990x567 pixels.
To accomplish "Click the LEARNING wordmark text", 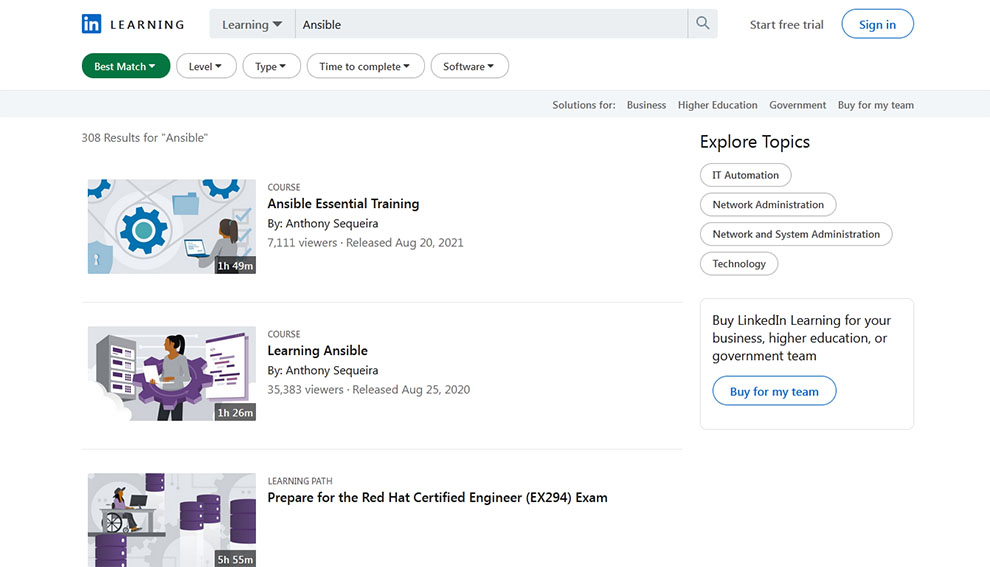I will 147,25.
